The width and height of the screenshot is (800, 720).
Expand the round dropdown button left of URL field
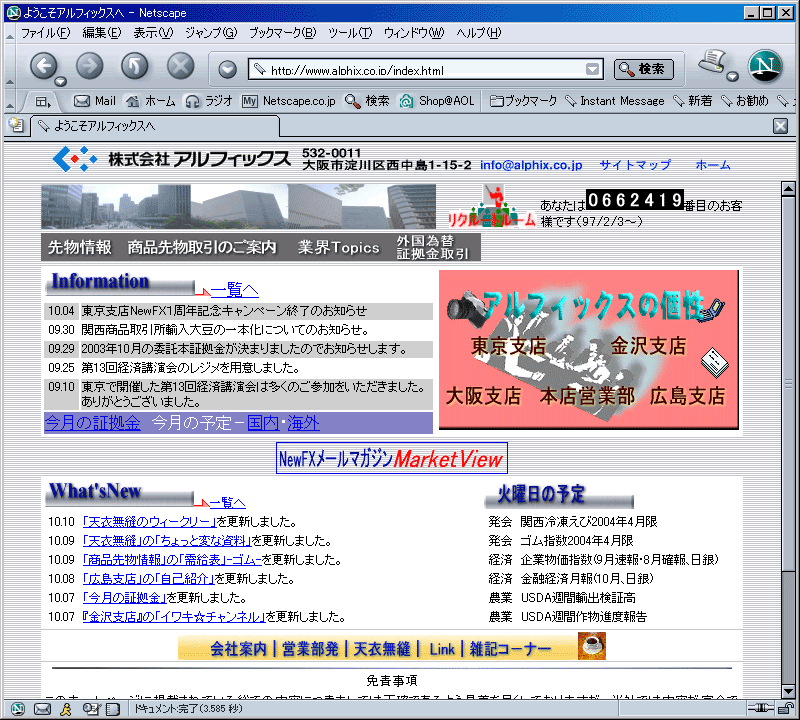227,69
